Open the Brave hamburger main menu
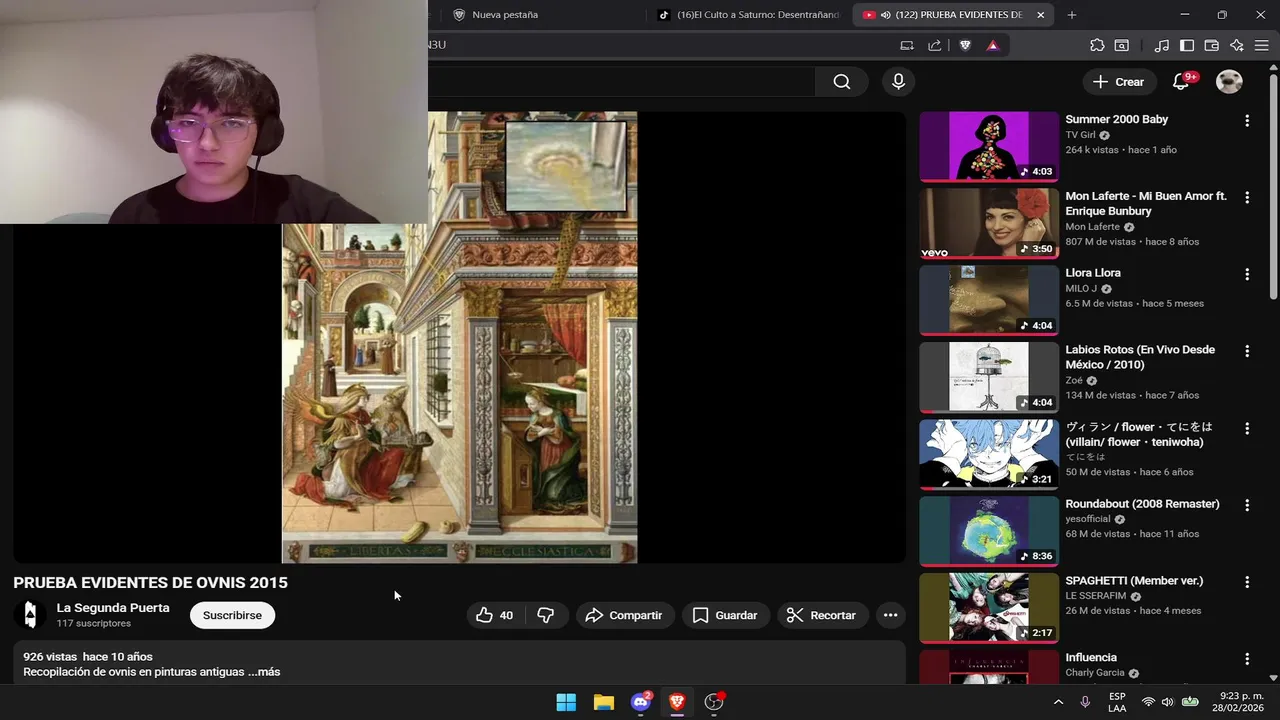This screenshot has height=720, width=1280. [x=1262, y=45]
